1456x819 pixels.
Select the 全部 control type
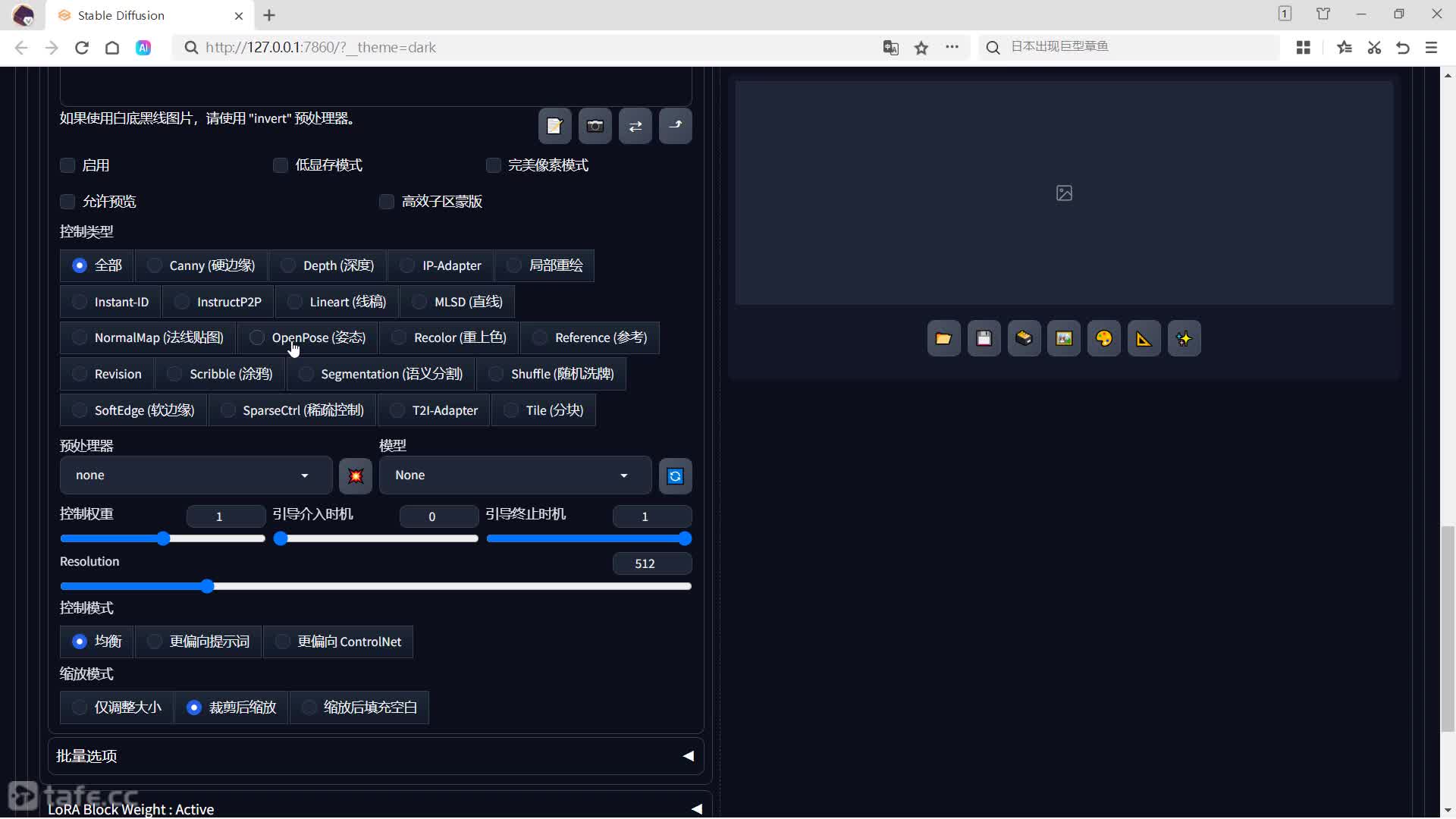(97, 266)
